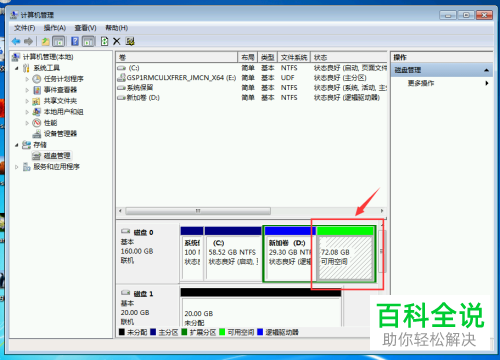Select 磁盘管理 in the tree
Screen dimensions: 500x360
coord(57,156)
